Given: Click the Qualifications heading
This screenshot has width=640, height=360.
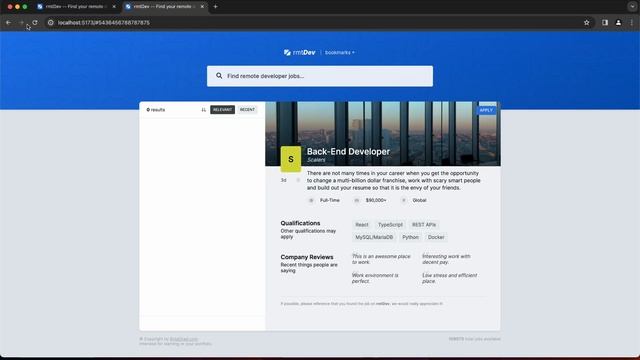Looking at the screenshot, I should pos(300,223).
